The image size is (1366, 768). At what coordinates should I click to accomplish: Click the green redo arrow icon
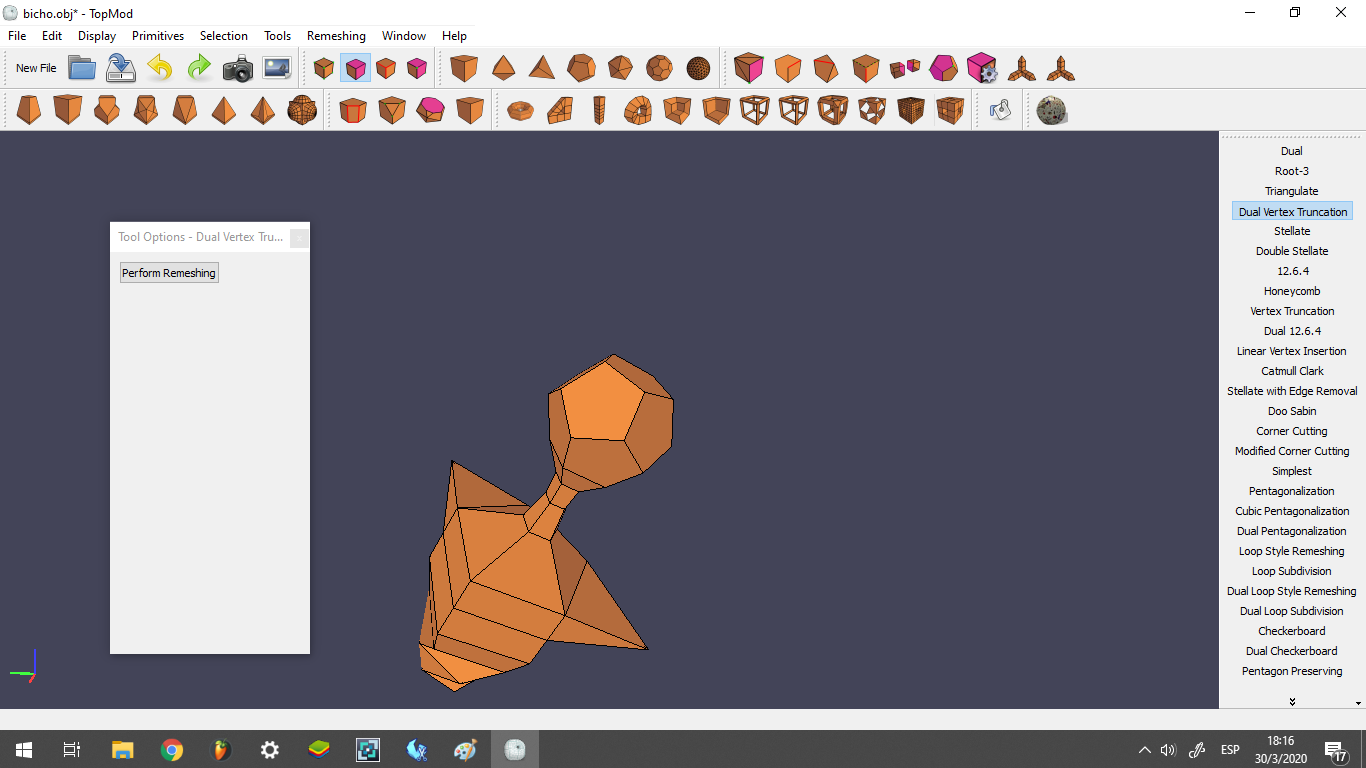199,68
